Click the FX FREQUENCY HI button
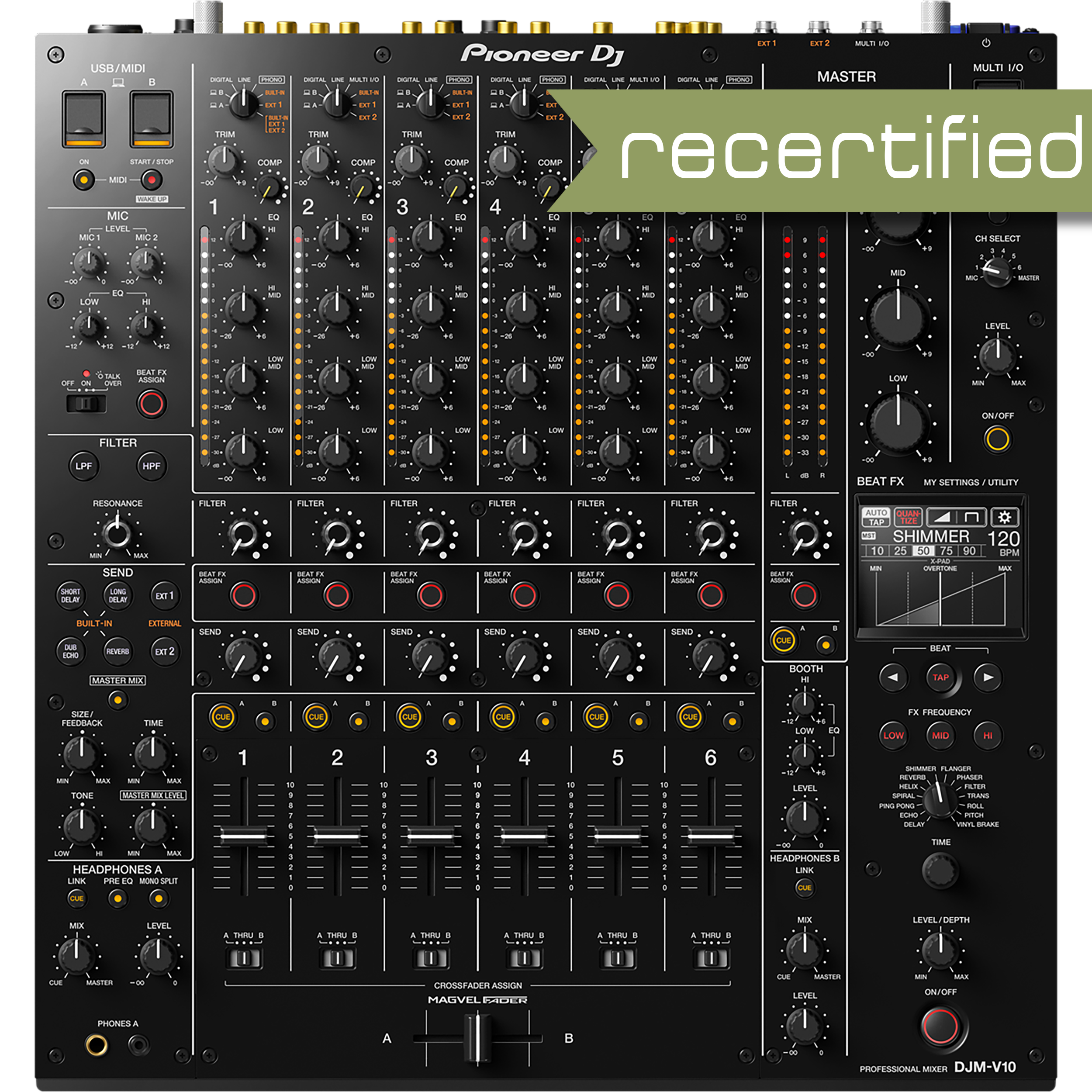Viewport: 1092px width, 1092px height. tap(988, 735)
